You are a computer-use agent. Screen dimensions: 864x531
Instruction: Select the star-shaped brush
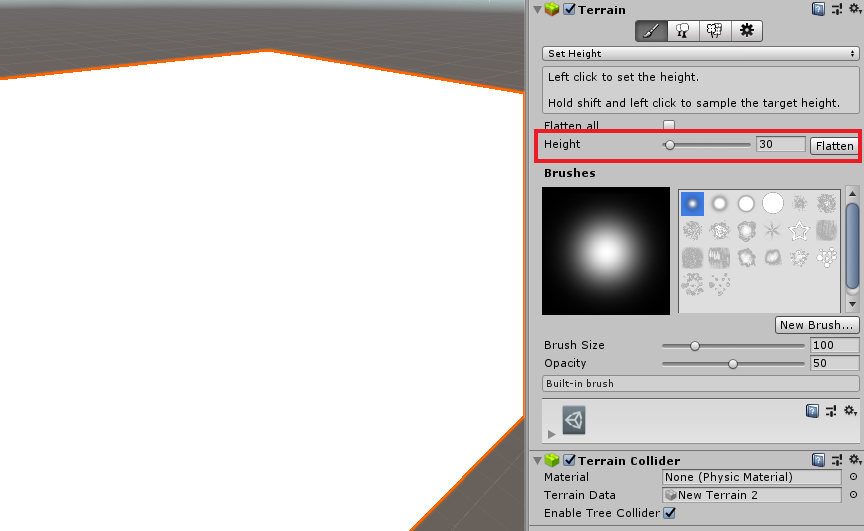pos(799,230)
